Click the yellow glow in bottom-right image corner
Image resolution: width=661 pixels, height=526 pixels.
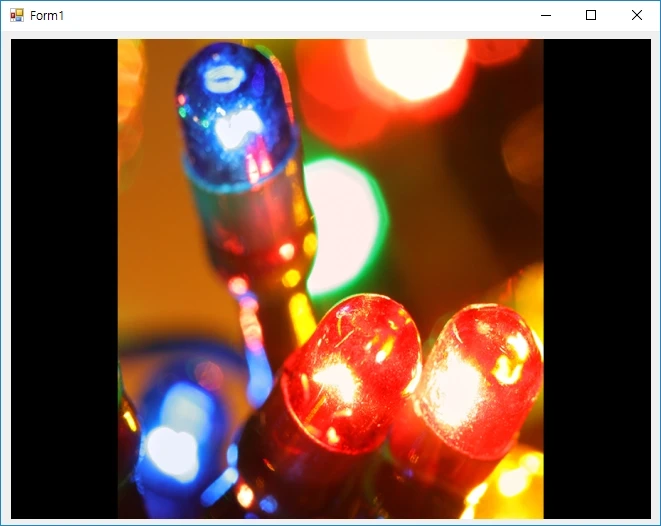click(x=515, y=485)
